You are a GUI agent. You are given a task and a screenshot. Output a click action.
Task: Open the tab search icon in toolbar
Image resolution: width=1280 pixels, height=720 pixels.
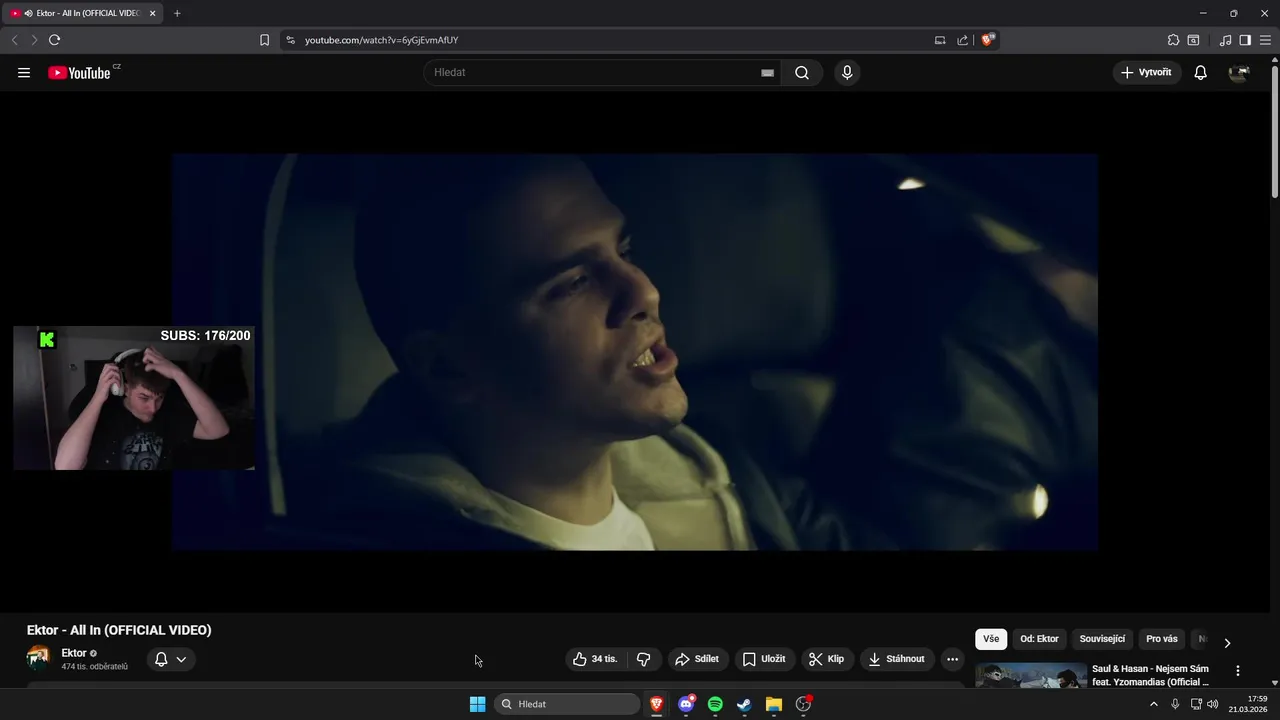click(1193, 40)
